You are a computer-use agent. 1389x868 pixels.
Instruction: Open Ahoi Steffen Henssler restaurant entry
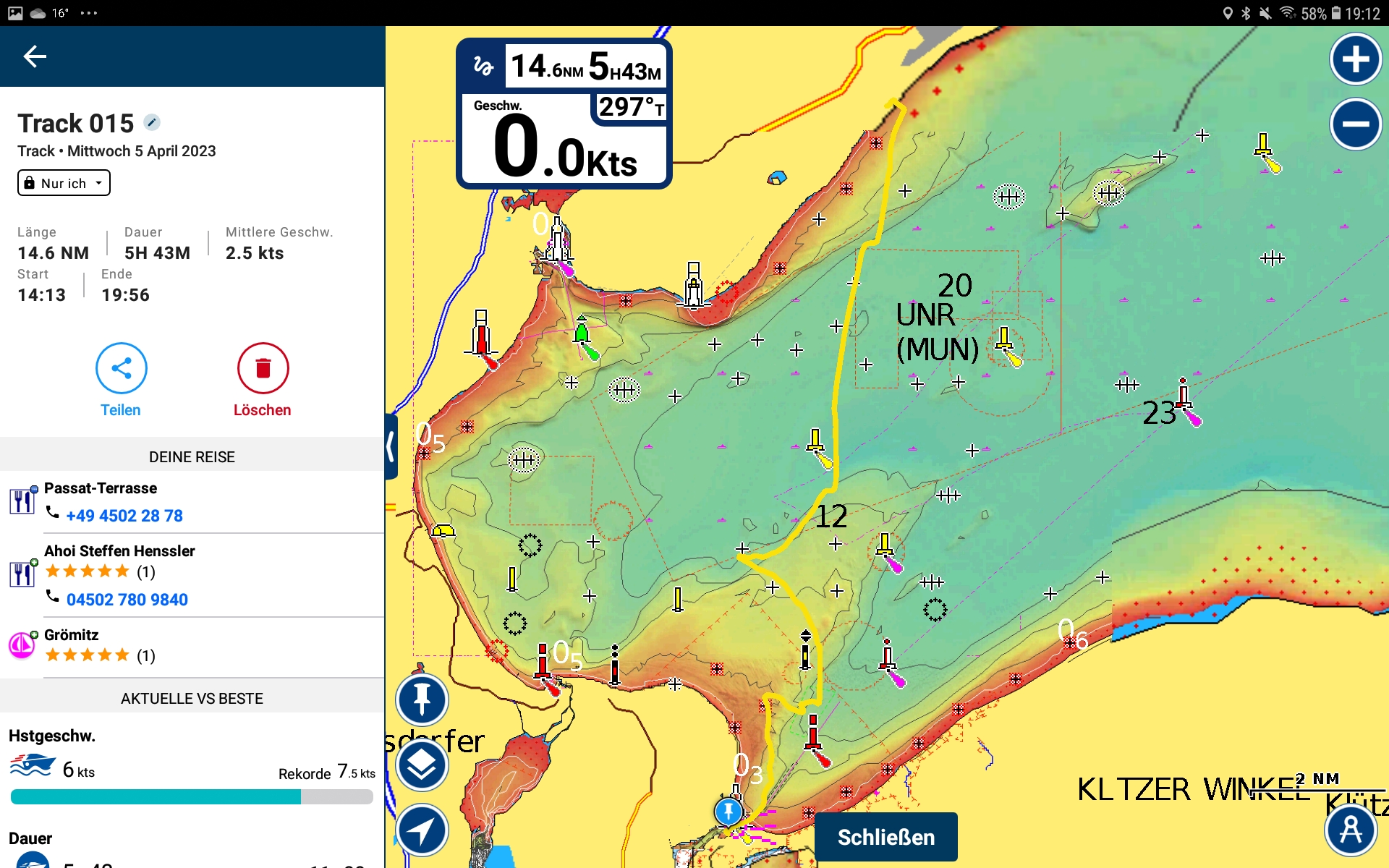click(x=119, y=551)
